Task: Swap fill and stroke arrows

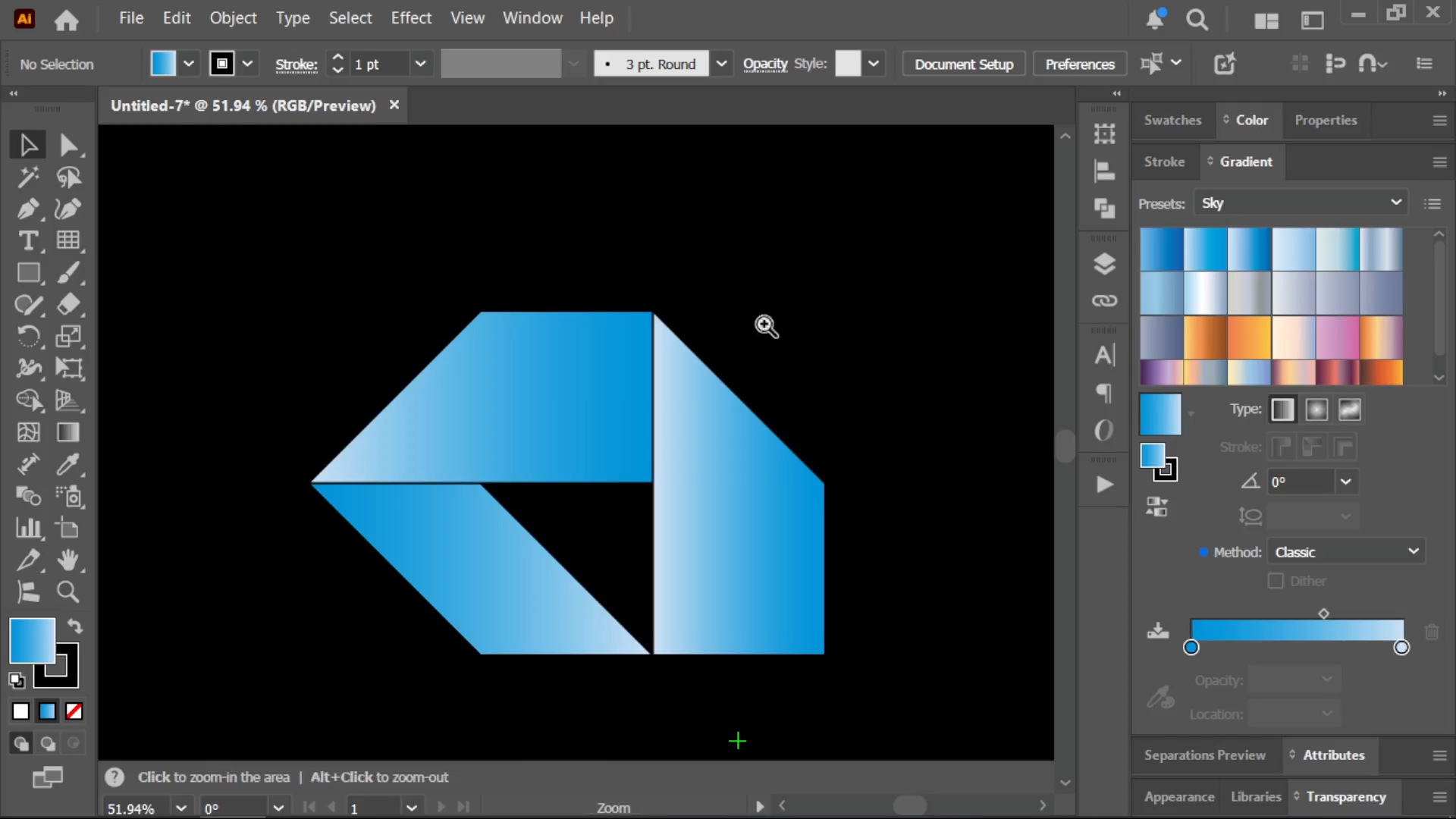Action: pyautogui.click(x=74, y=626)
